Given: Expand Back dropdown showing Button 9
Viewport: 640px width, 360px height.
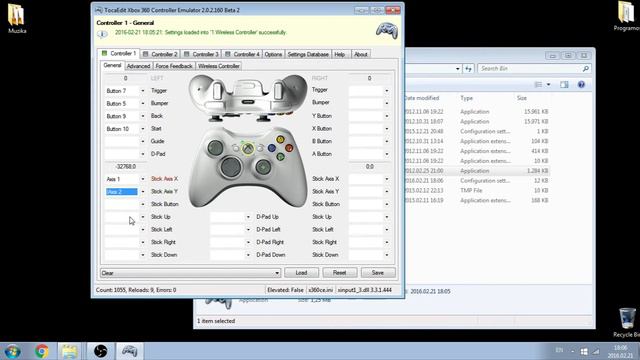Looking at the screenshot, I should (x=143, y=116).
